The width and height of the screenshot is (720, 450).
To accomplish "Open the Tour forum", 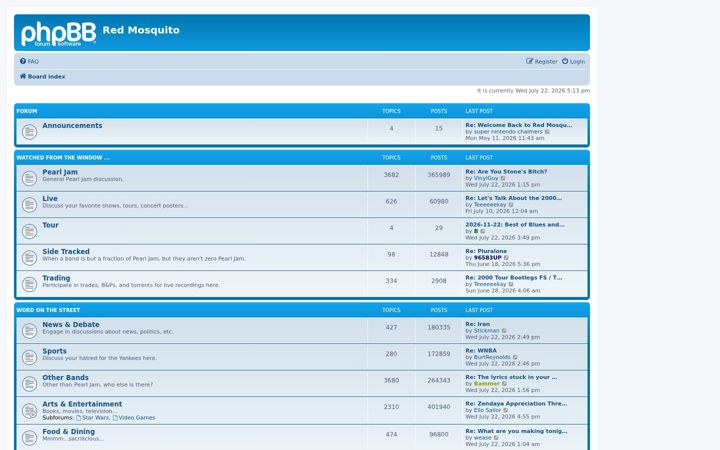I will pyautogui.click(x=51, y=225).
